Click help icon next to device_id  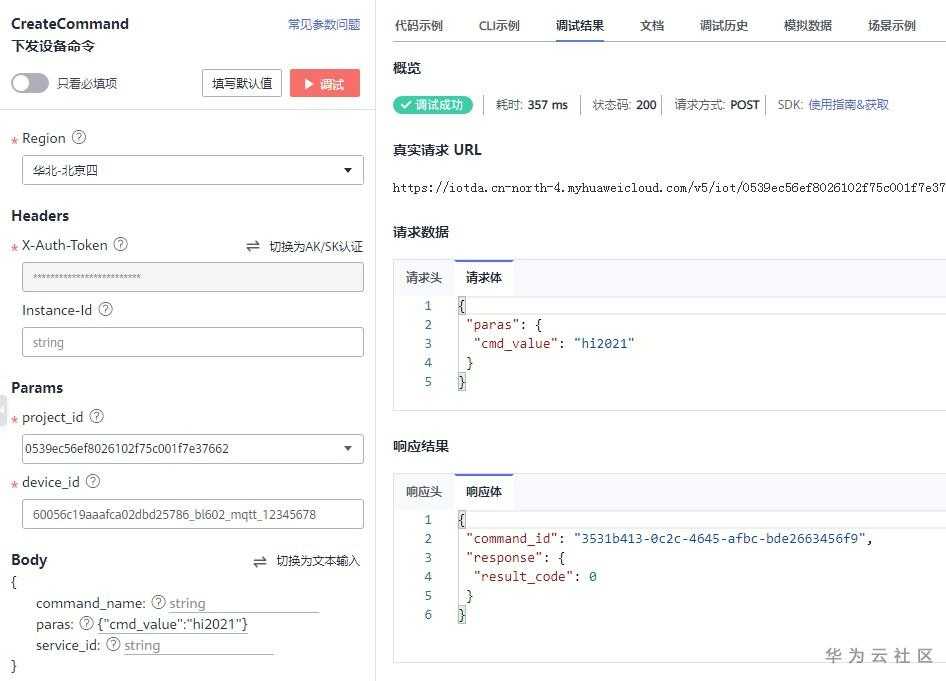(93, 482)
